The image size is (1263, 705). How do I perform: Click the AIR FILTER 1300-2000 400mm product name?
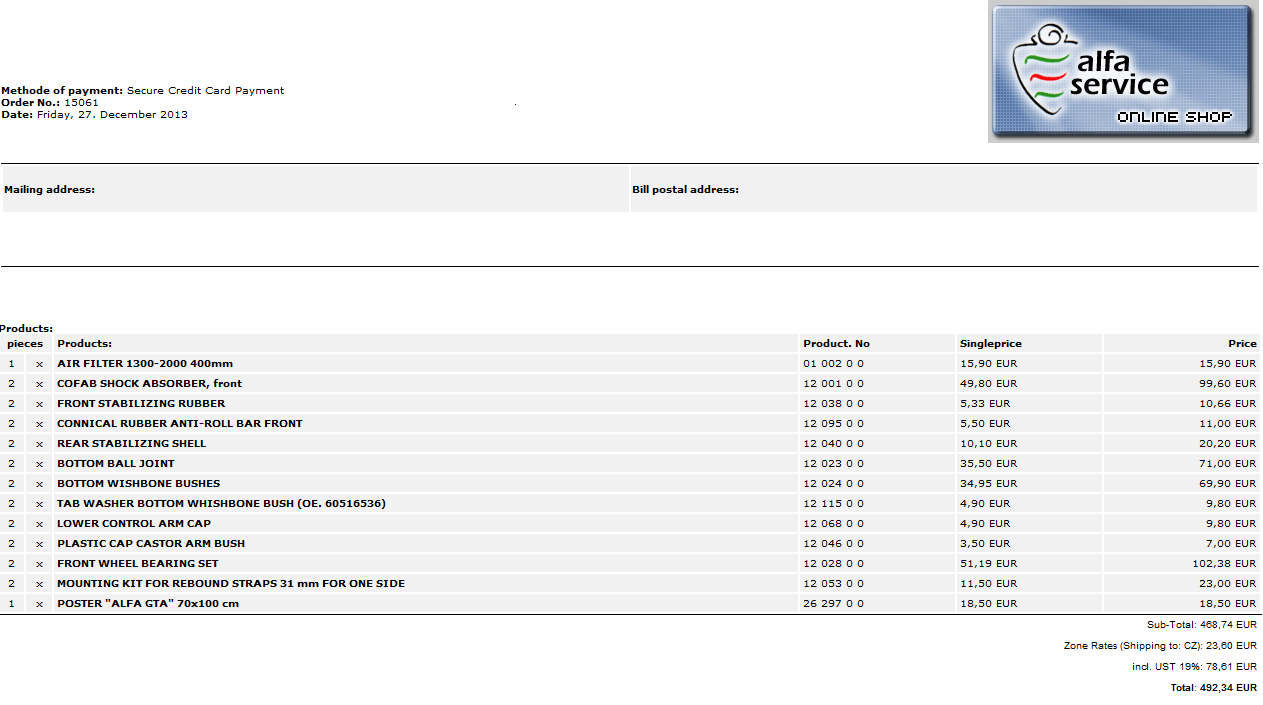point(145,364)
